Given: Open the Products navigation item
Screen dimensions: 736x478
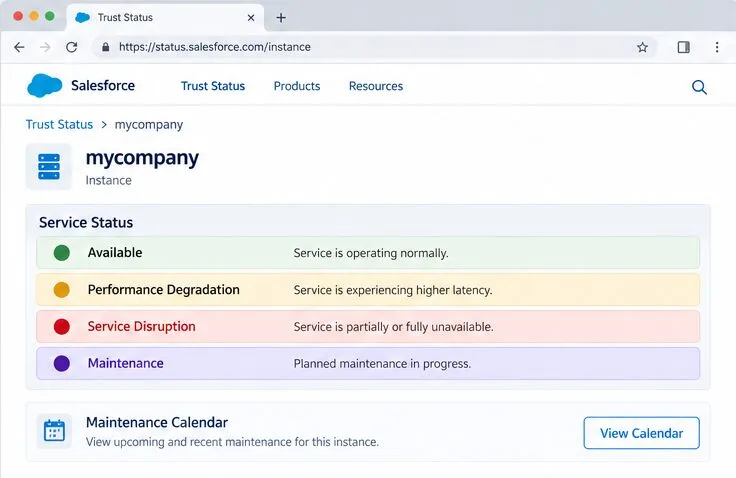Looking at the screenshot, I should [x=297, y=86].
